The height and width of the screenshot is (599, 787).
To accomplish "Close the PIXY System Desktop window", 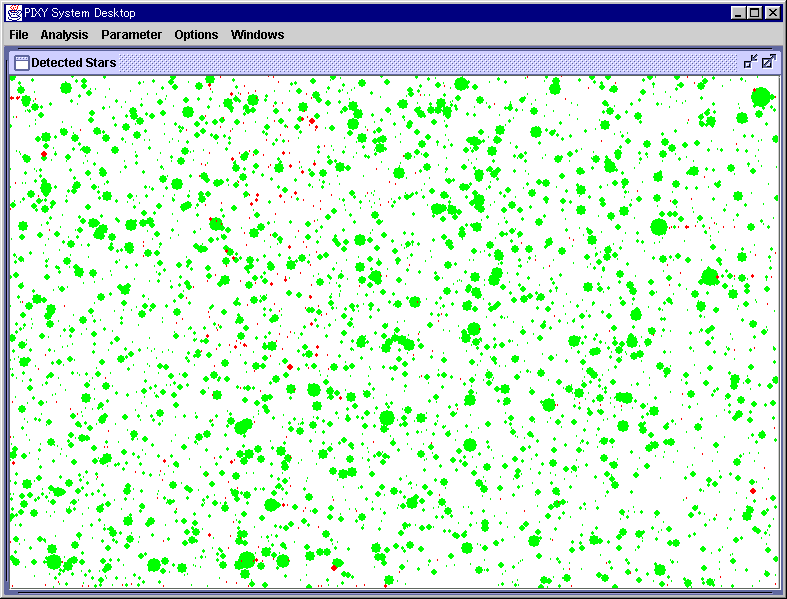I will coord(772,13).
